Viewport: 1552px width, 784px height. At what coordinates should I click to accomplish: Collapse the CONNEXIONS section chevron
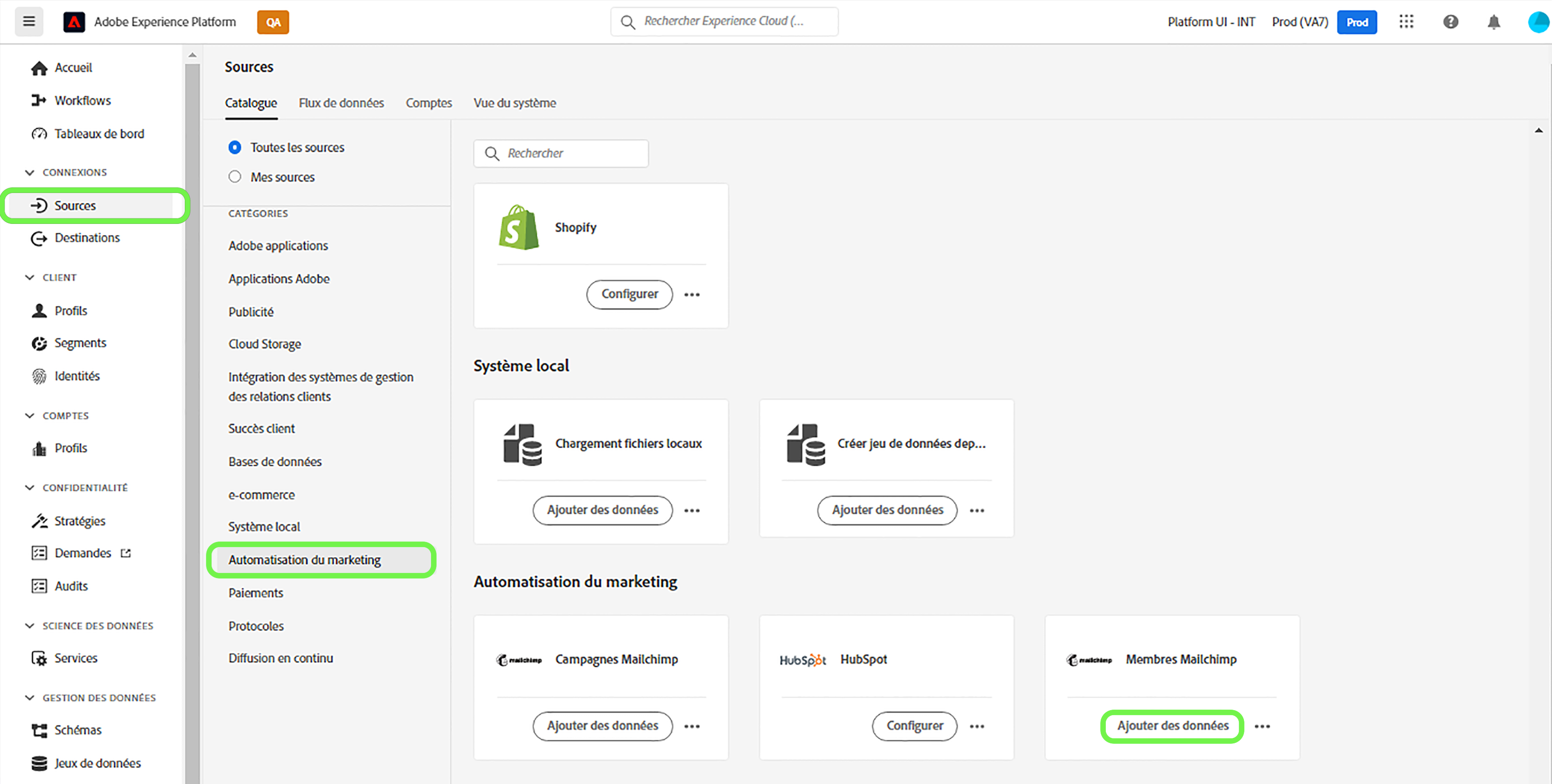(x=30, y=173)
